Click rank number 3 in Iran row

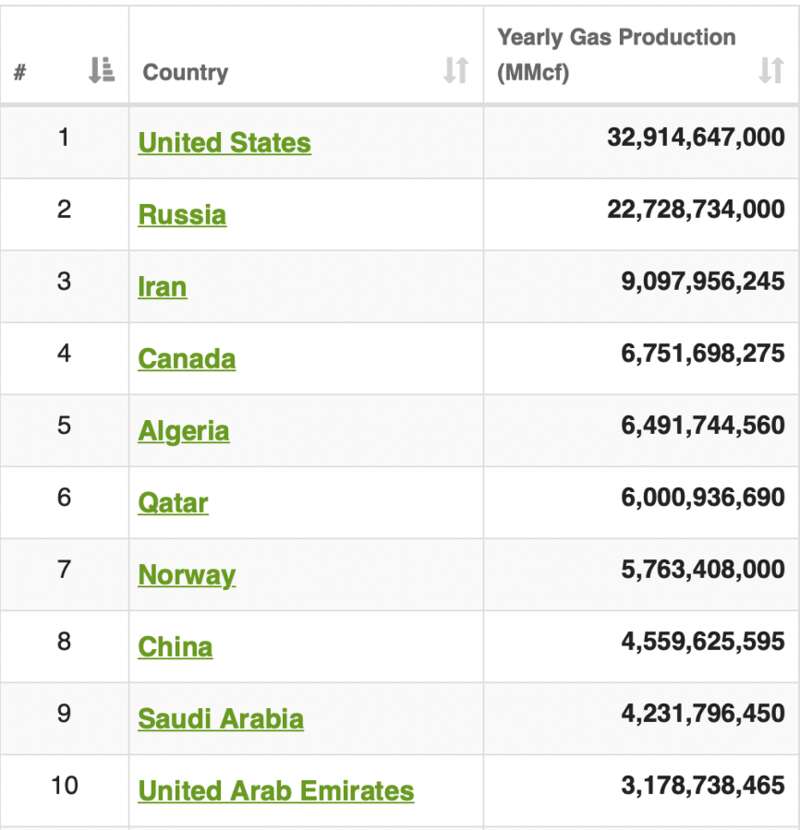[x=64, y=281]
